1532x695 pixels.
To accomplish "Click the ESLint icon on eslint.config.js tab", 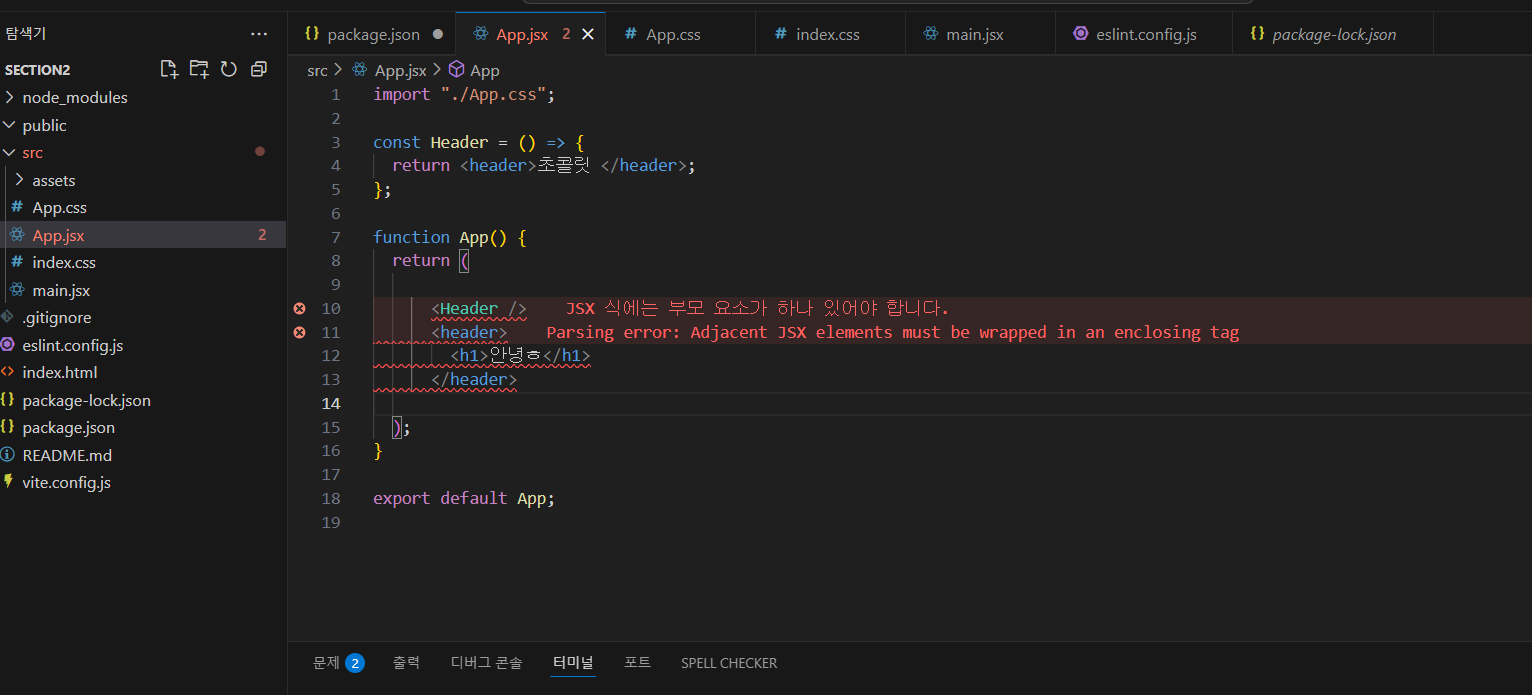I will point(1080,34).
